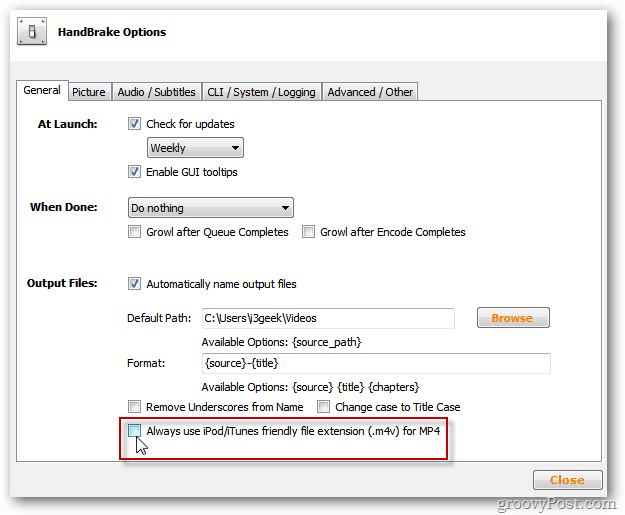Switch to the General tab
The height and width of the screenshot is (515, 625).
42,90
